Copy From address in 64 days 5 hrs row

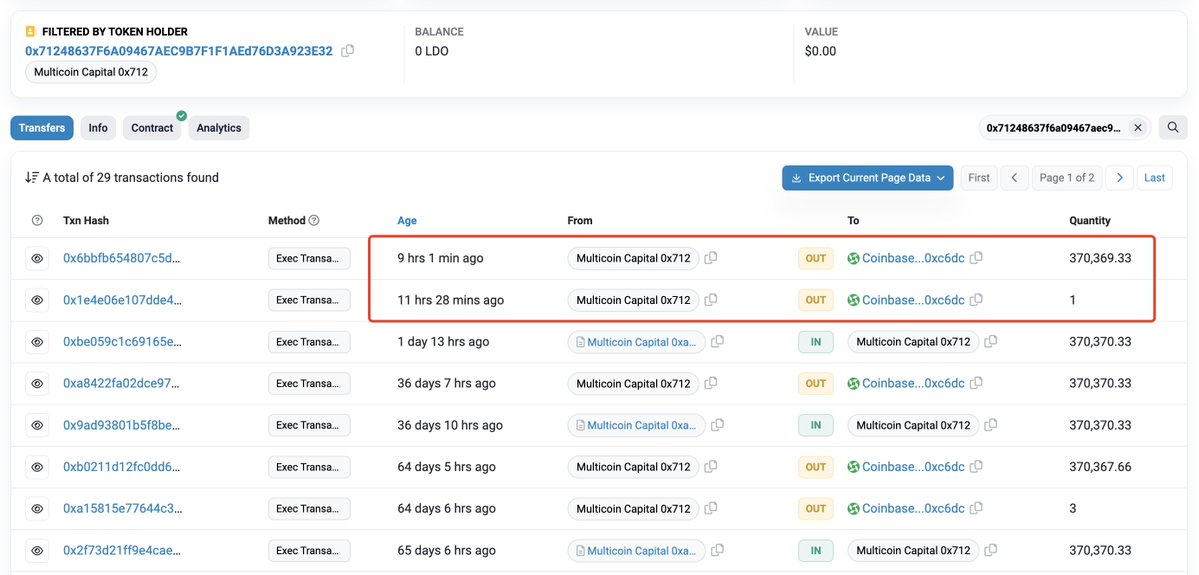coord(710,467)
